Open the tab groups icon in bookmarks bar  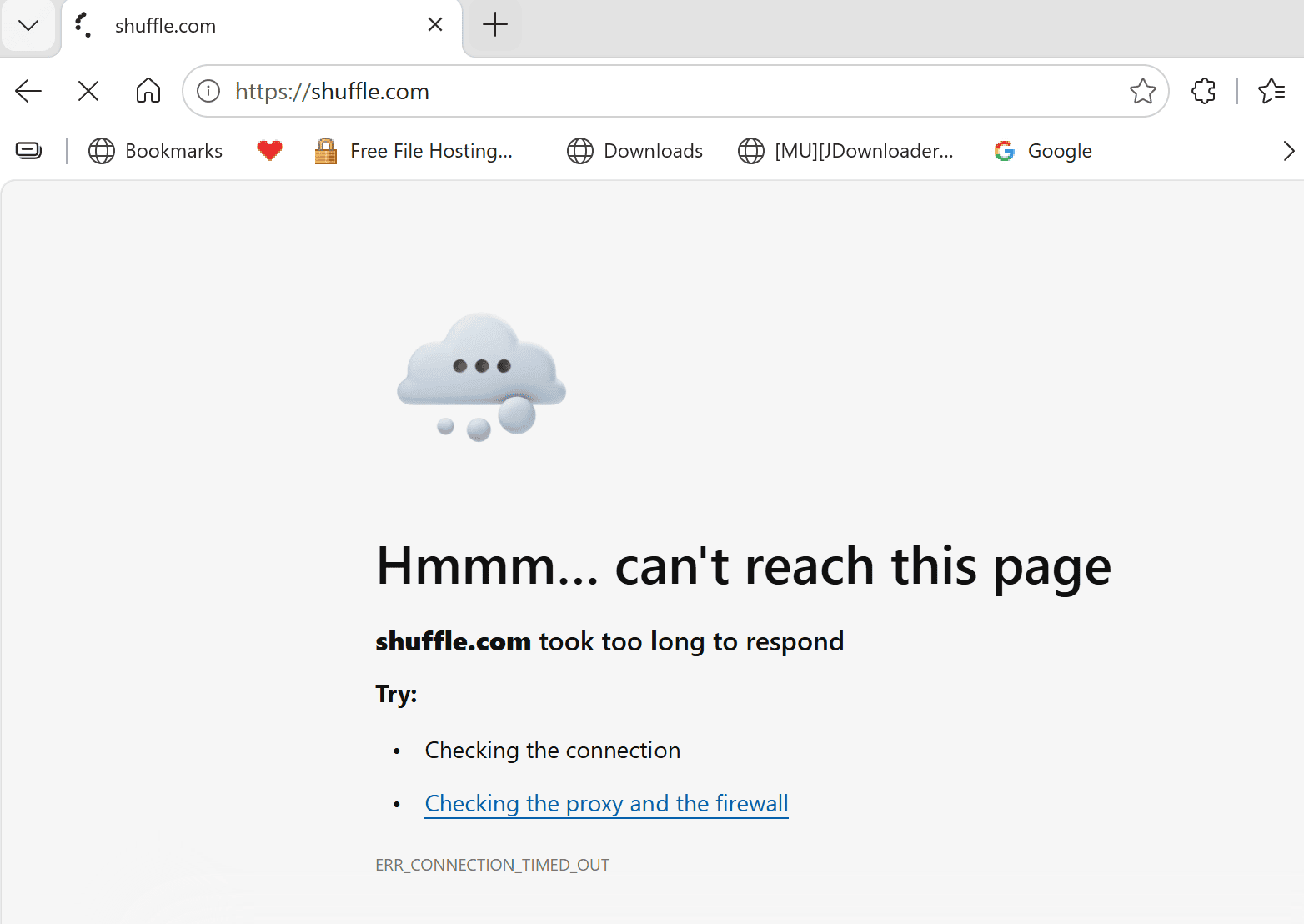pyautogui.click(x=29, y=151)
